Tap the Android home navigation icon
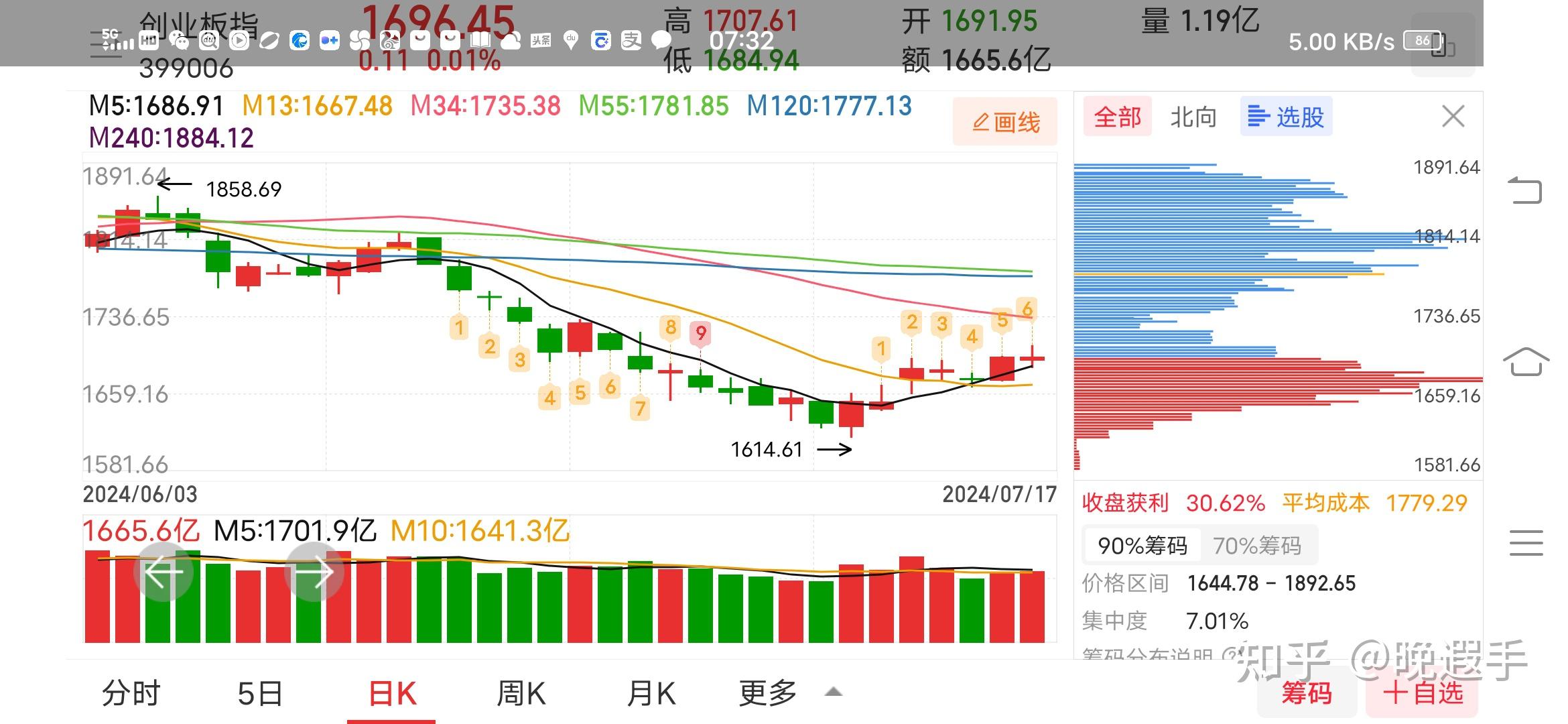Image resolution: width=1568 pixels, height=724 pixels. 1526,362
